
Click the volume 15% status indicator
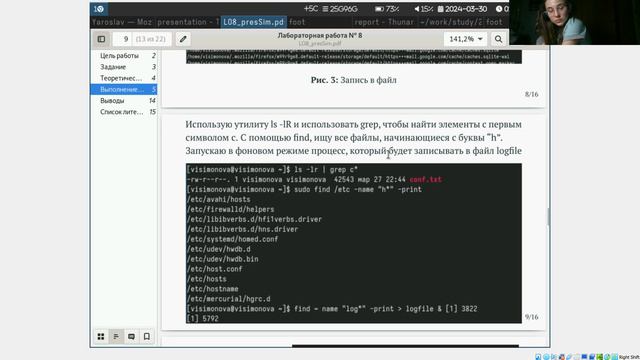tap(423, 9)
